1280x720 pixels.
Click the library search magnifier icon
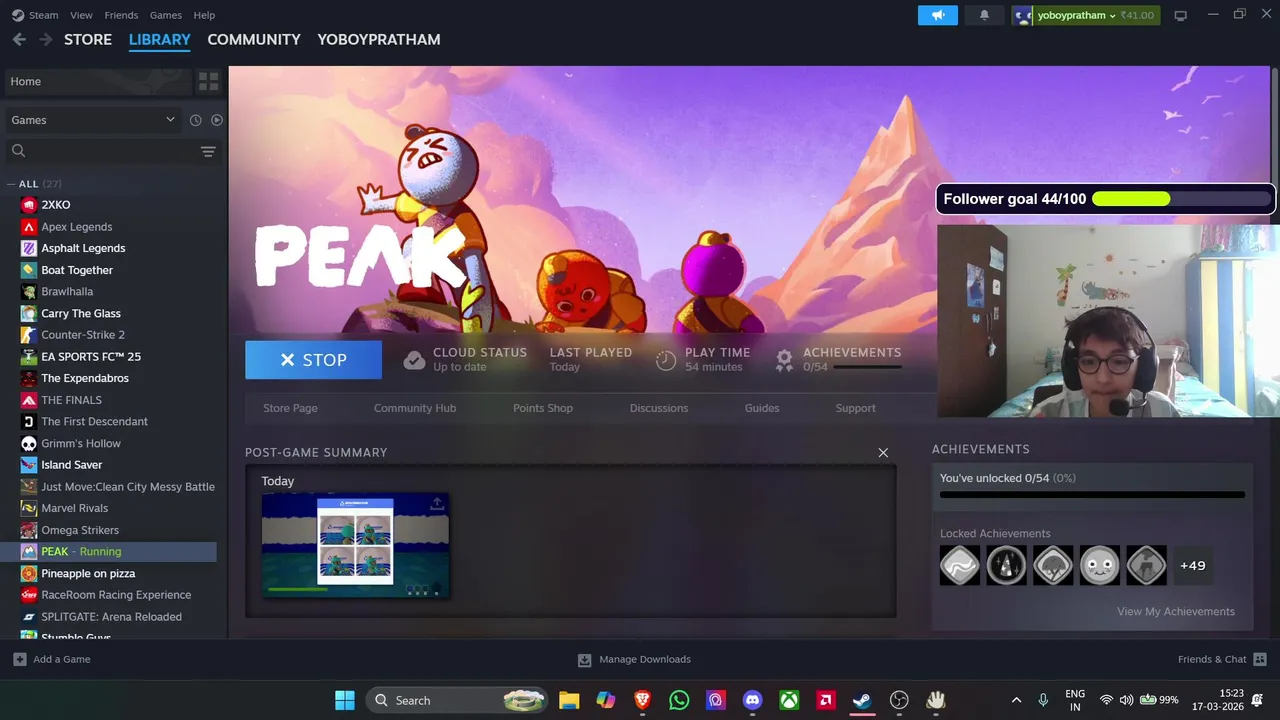click(18, 151)
